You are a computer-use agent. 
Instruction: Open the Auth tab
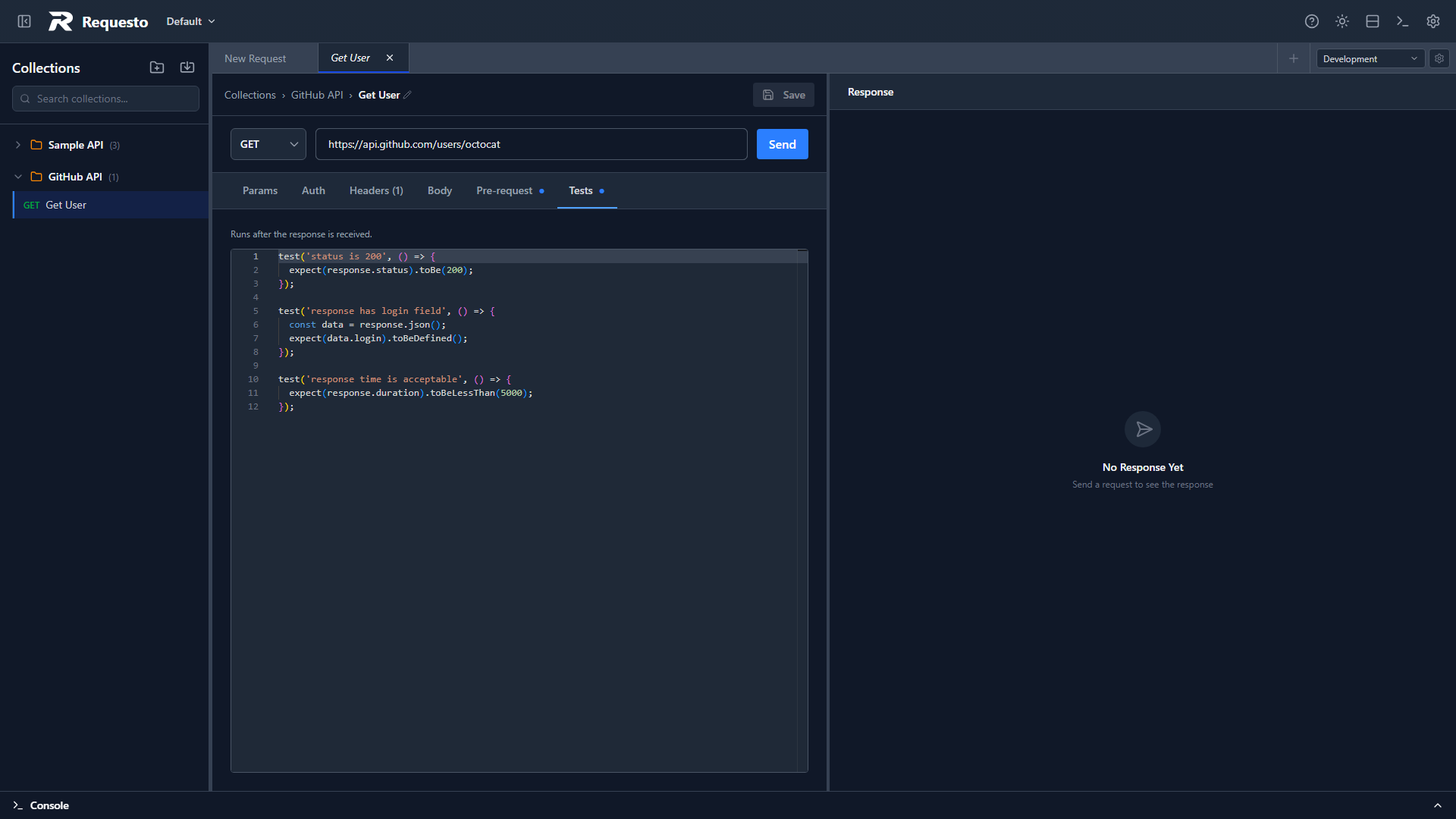[313, 190]
